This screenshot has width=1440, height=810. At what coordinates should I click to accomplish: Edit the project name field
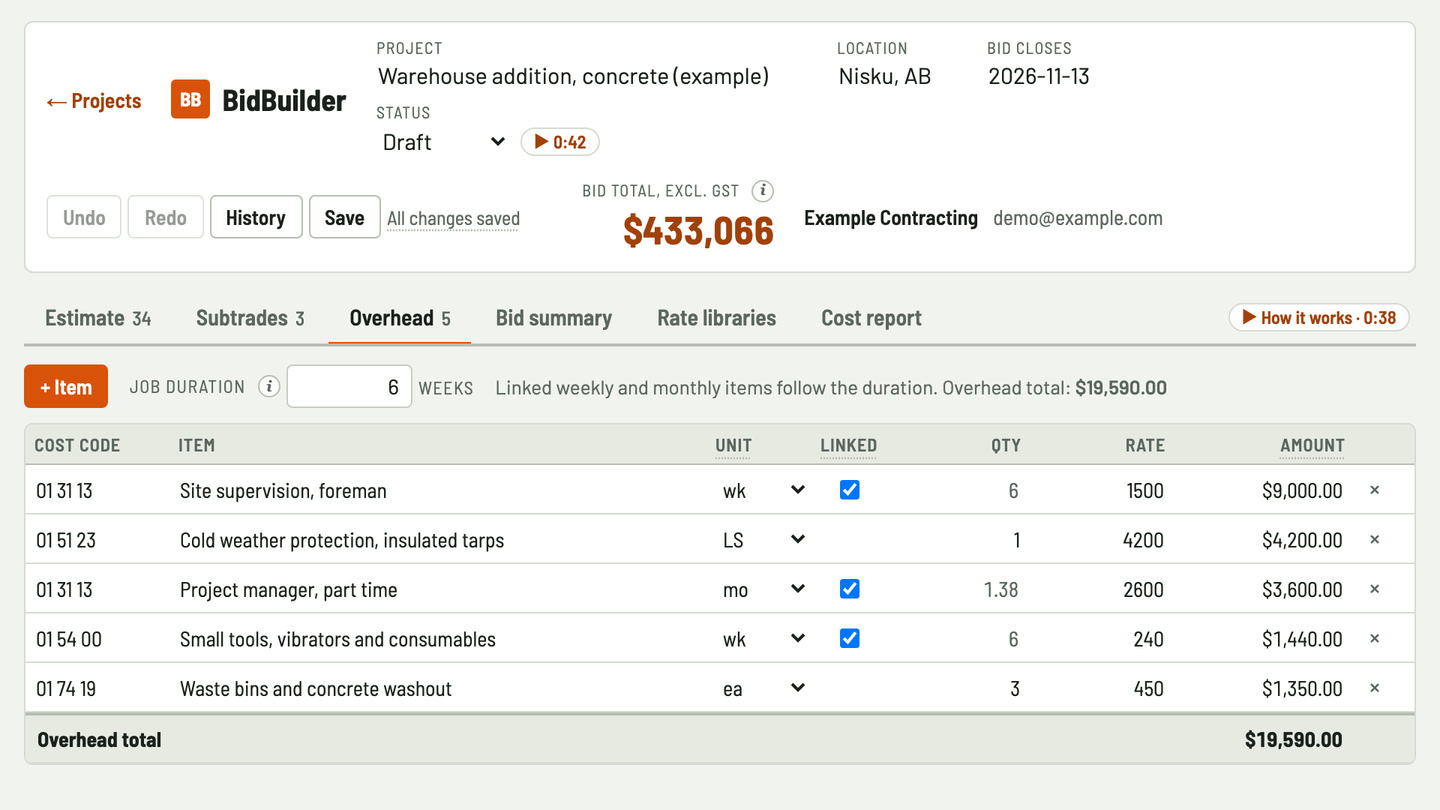[x=595, y=76]
